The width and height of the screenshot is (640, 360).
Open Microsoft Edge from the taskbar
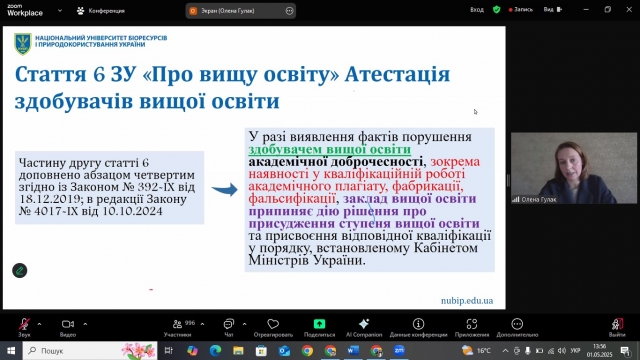[215, 351]
